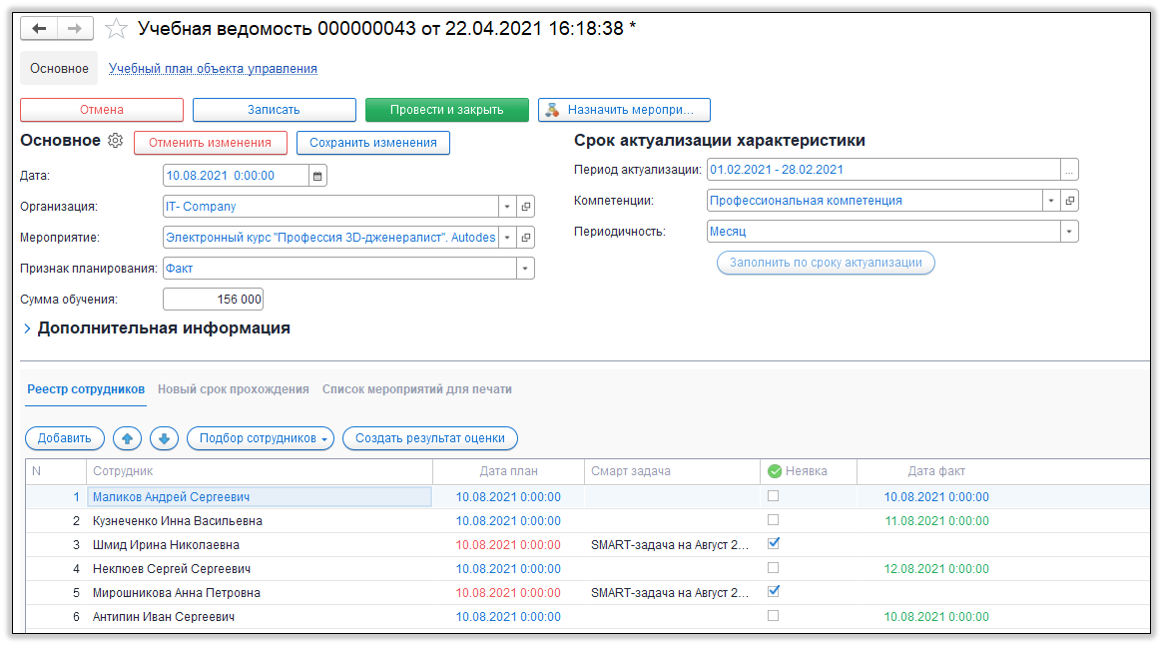
Task: Click the back navigation arrow
Action: pyautogui.click(x=38, y=28)
